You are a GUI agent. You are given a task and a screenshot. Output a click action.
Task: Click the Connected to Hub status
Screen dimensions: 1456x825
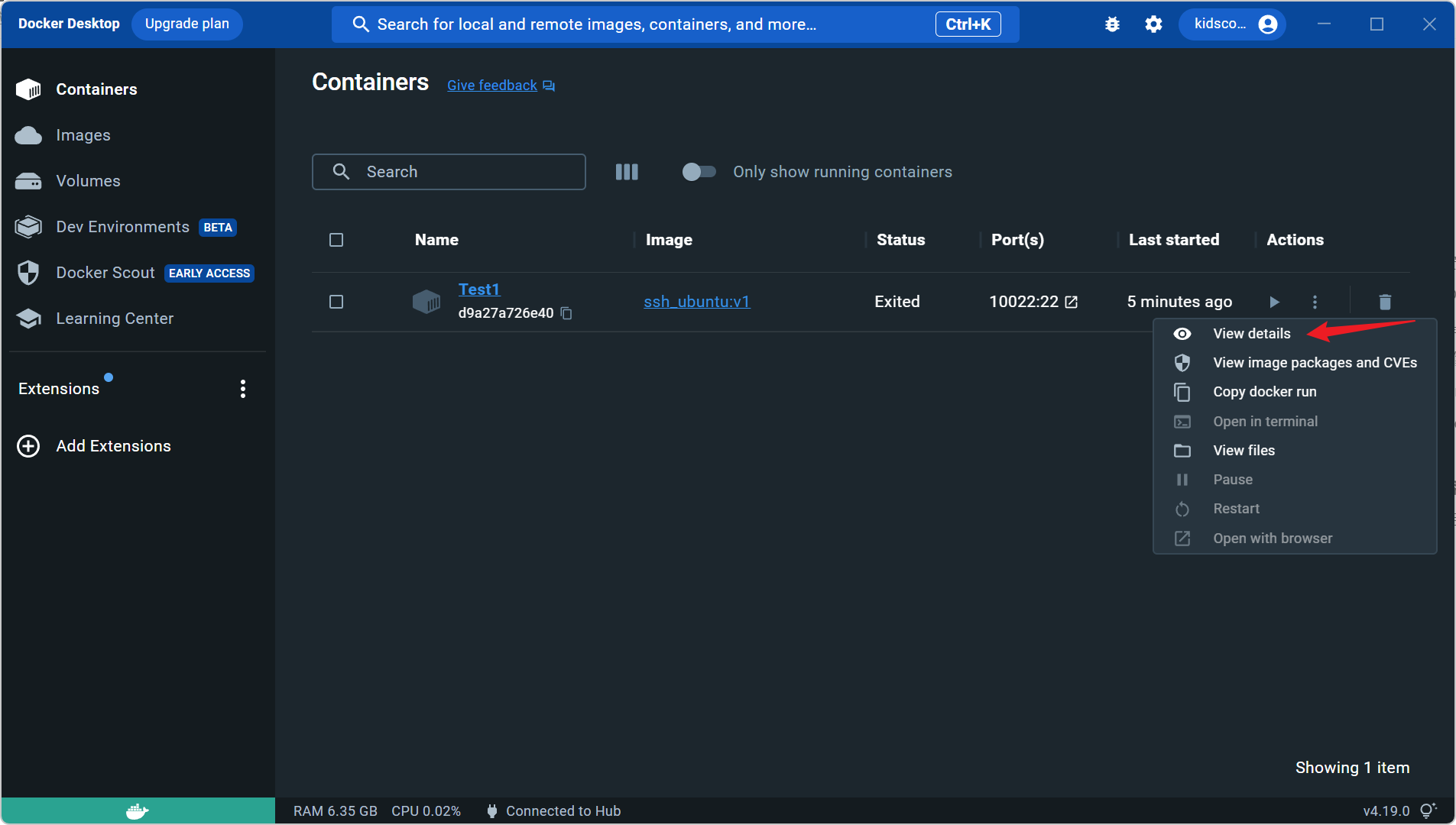554,811
